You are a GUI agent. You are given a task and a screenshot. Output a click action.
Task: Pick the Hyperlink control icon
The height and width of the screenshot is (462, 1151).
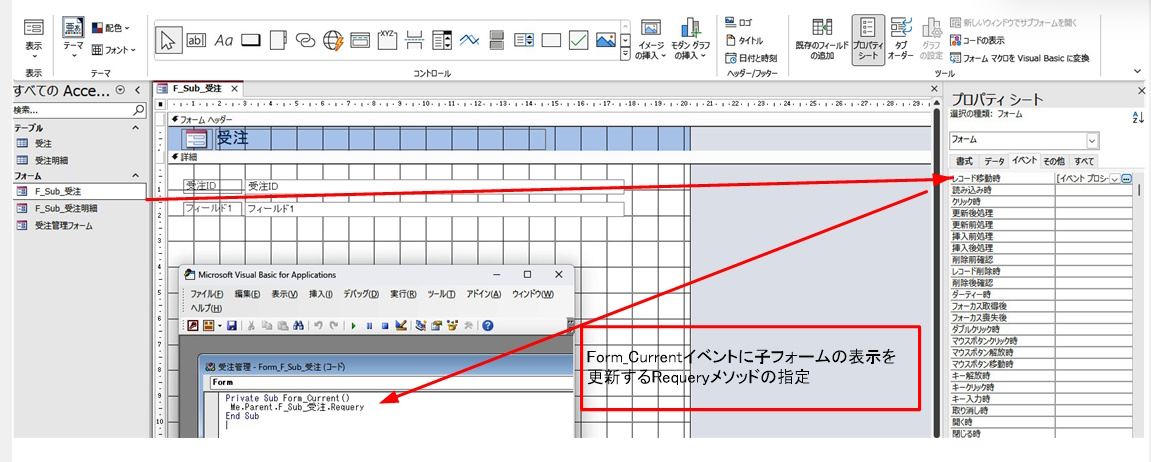(x=305, y=40)
